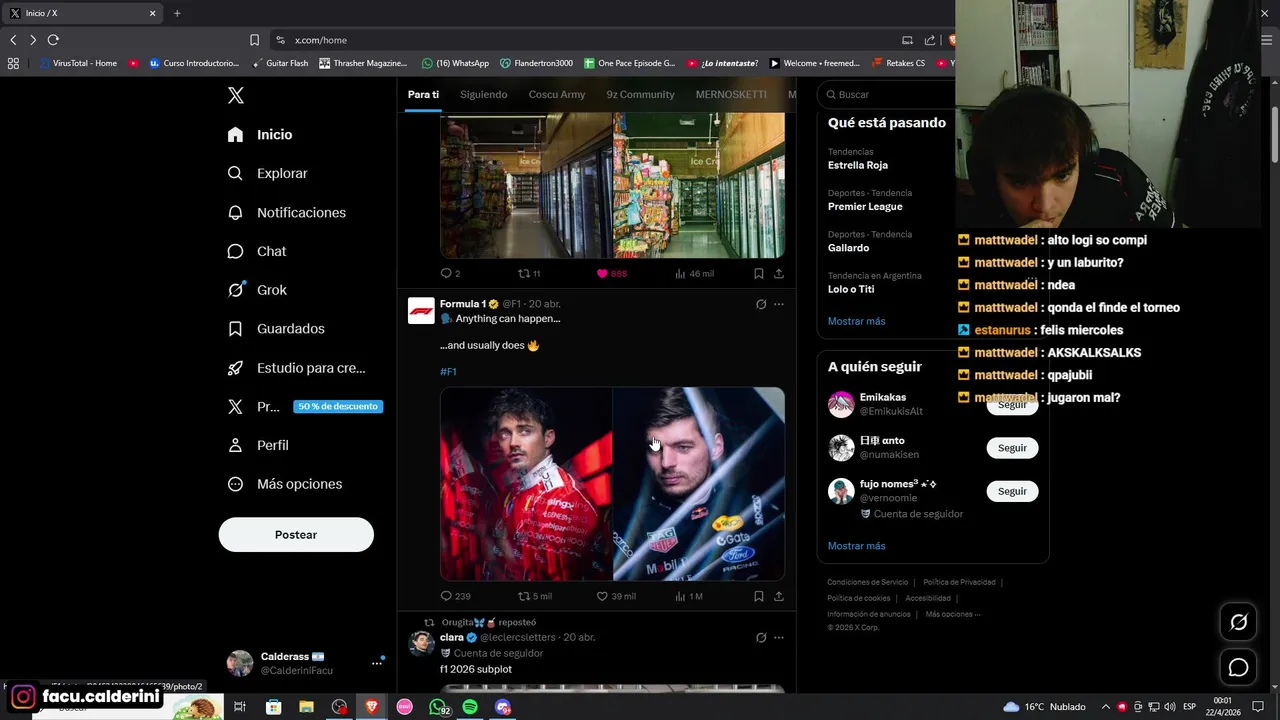Viewport: 1280px width, 720px height.
Task: Reload the page in browser toolbar
Action: [x=53, y=40]
